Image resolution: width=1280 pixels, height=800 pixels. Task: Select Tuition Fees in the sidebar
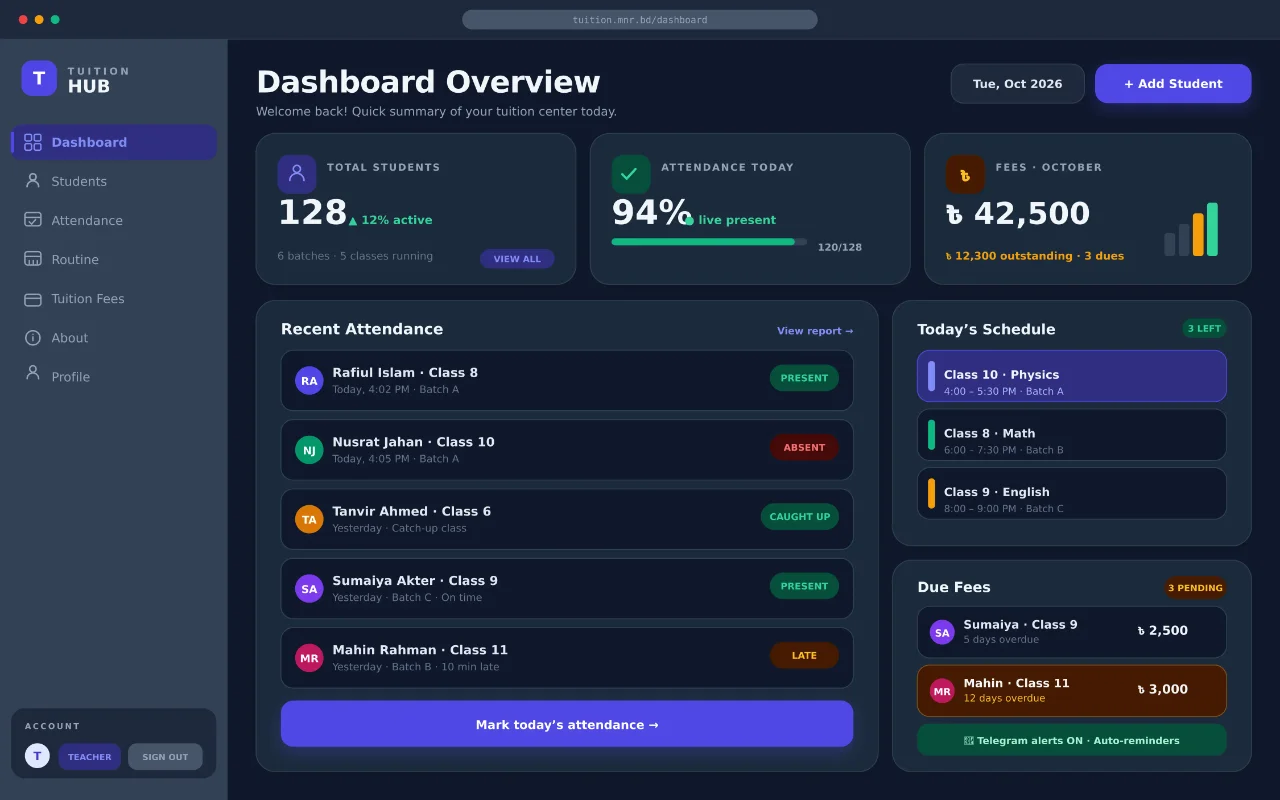(x=114, y=299)
